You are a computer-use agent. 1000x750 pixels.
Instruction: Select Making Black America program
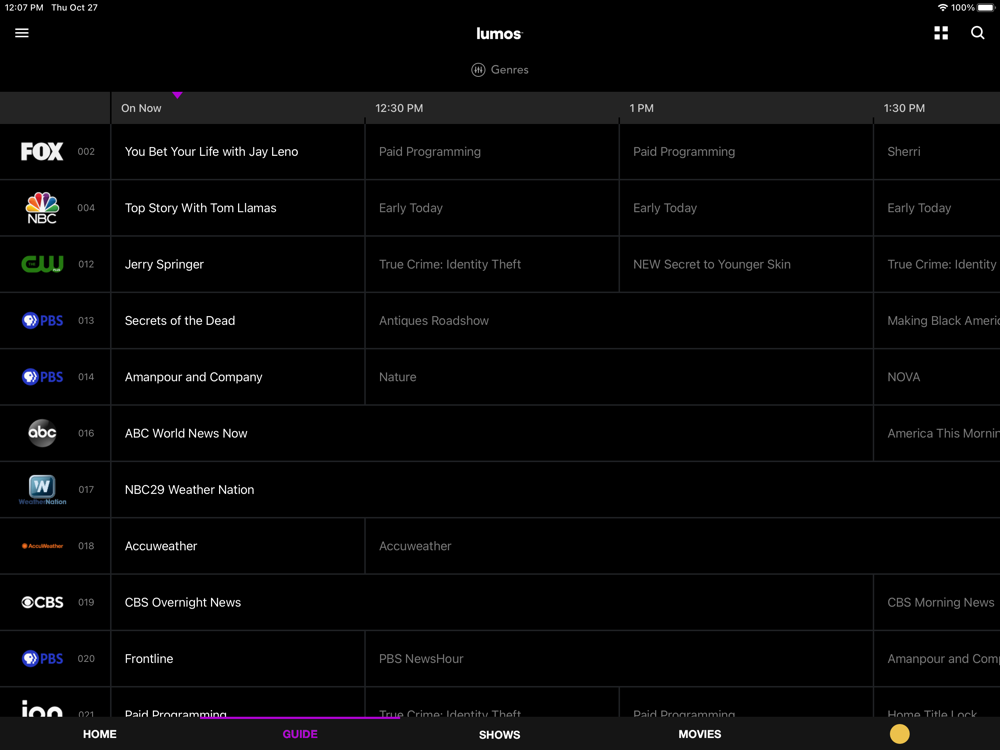[937, 320]
